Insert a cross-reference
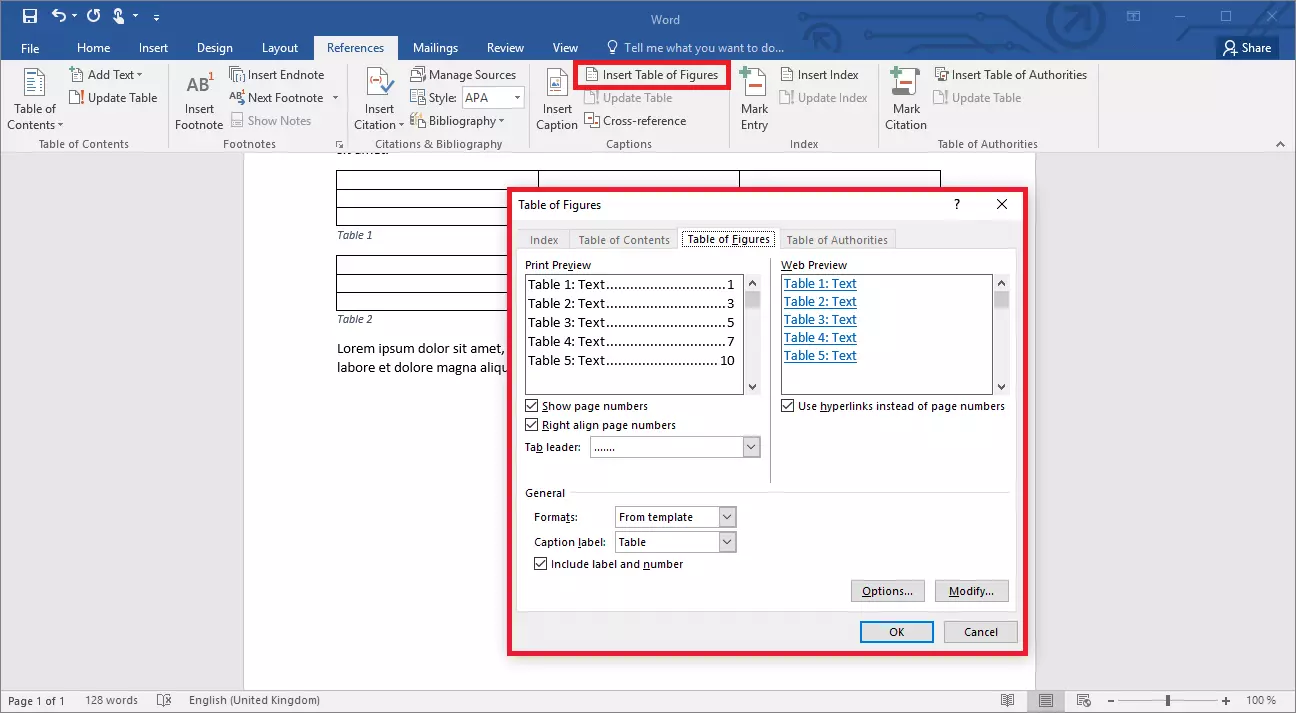This screenshot has width=1296, height=713. pyautogui.click(x=635, y=121)
